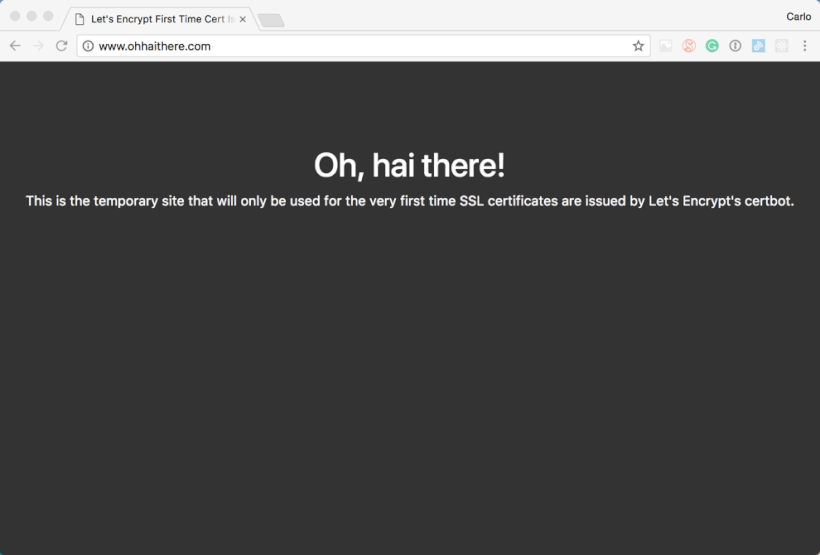Open the Carlo profile button

[x=799, y=17]
